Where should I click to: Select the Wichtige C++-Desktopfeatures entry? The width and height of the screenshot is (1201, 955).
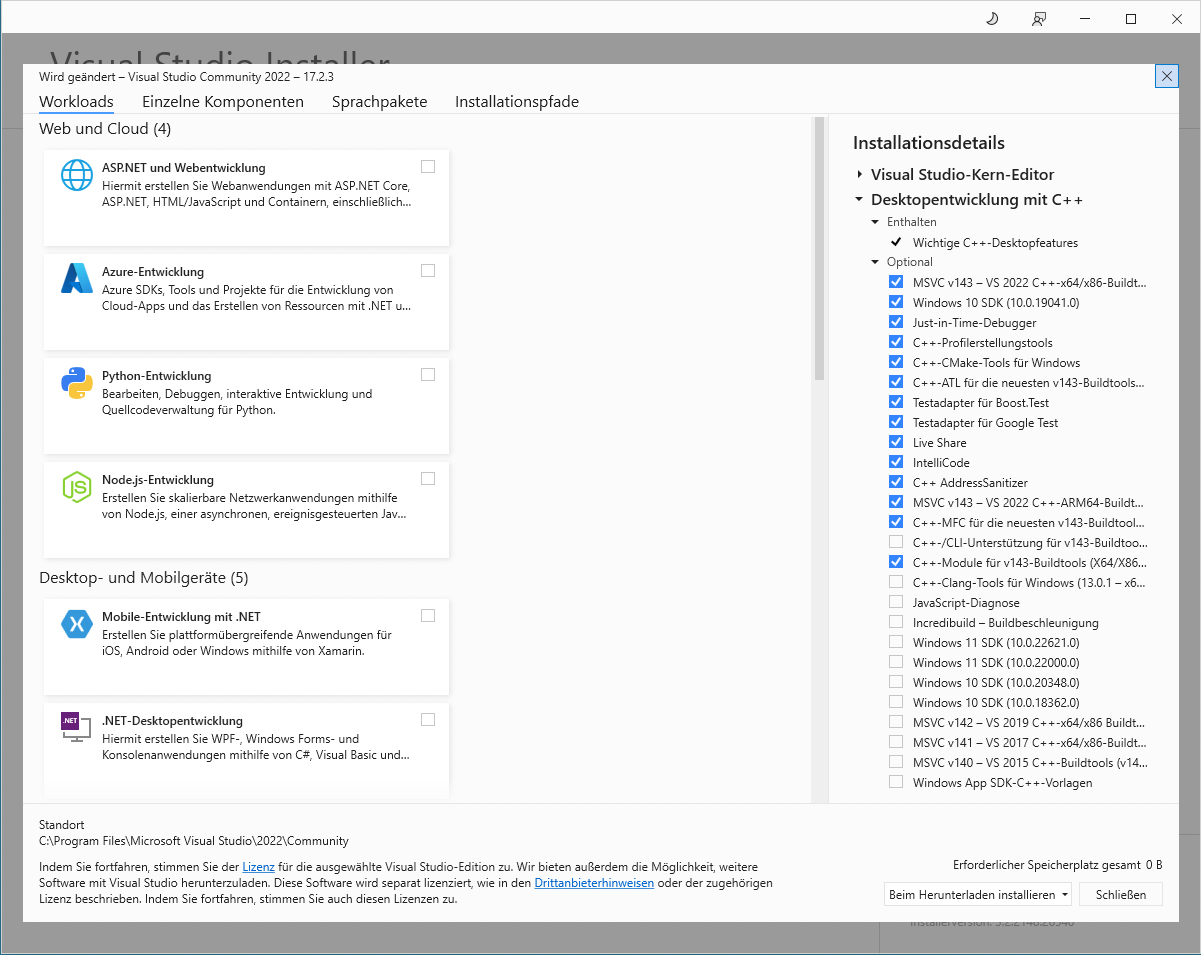[995, 242]
